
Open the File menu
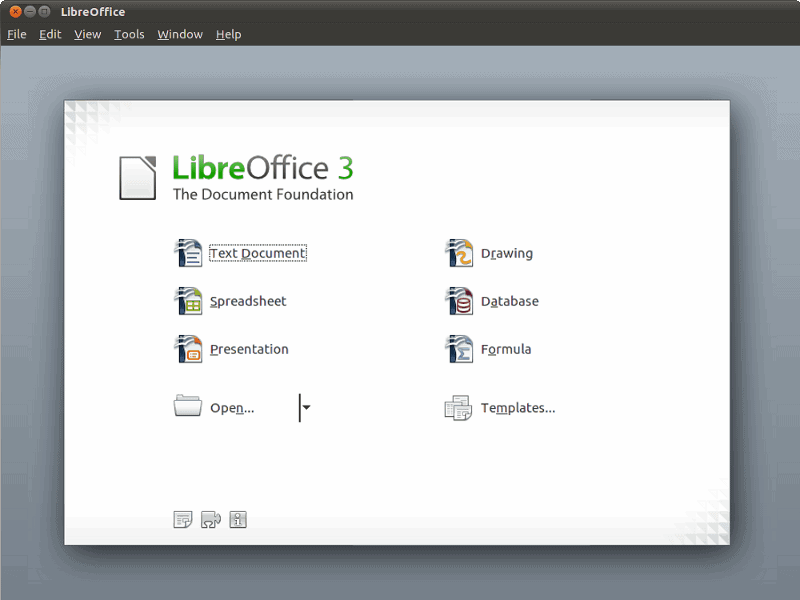[16, 33]
